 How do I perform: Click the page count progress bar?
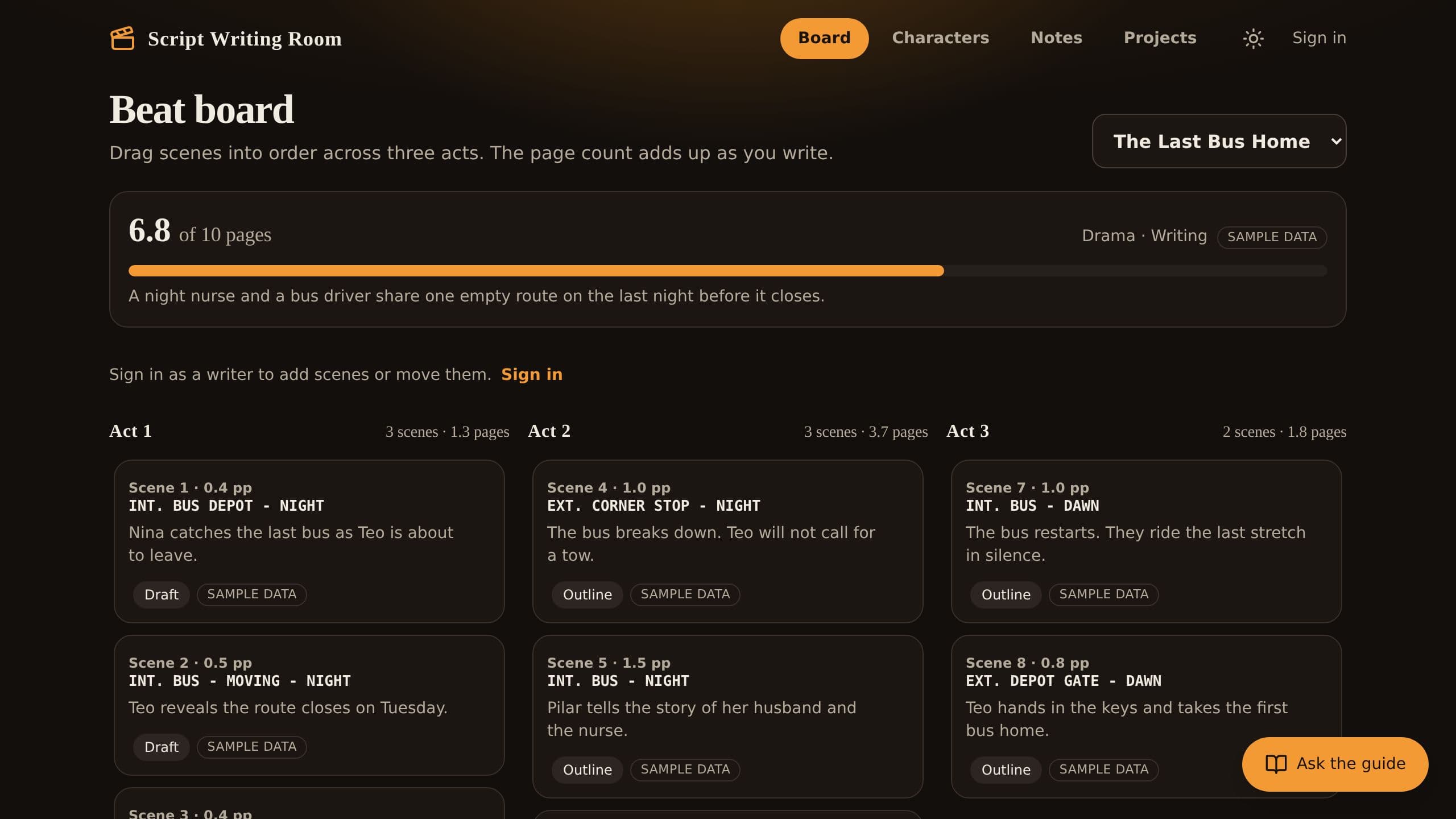727,271
